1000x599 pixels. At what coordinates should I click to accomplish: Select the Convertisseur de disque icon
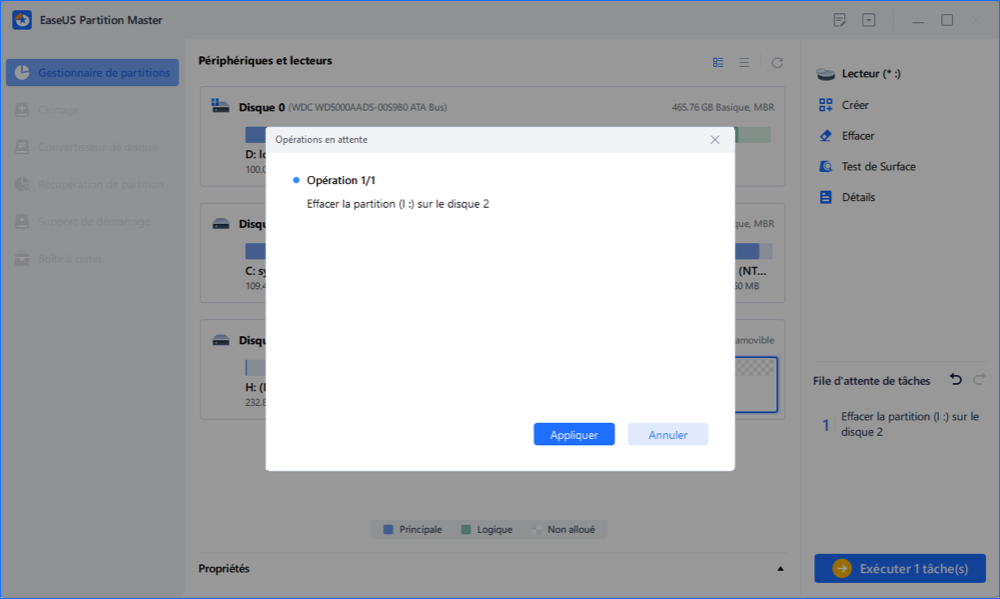(21, 147)
